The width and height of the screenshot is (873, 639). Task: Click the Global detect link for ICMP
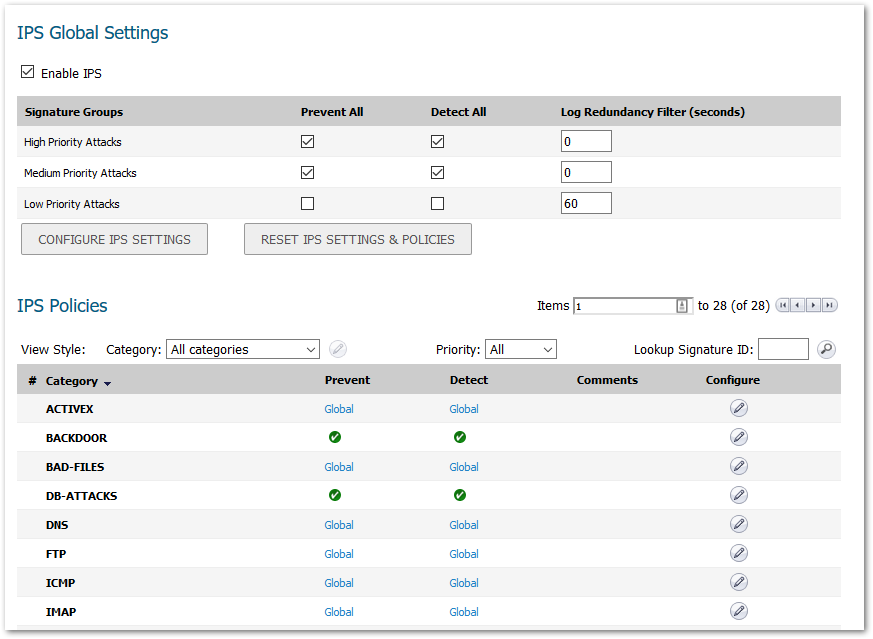point(464,583)
